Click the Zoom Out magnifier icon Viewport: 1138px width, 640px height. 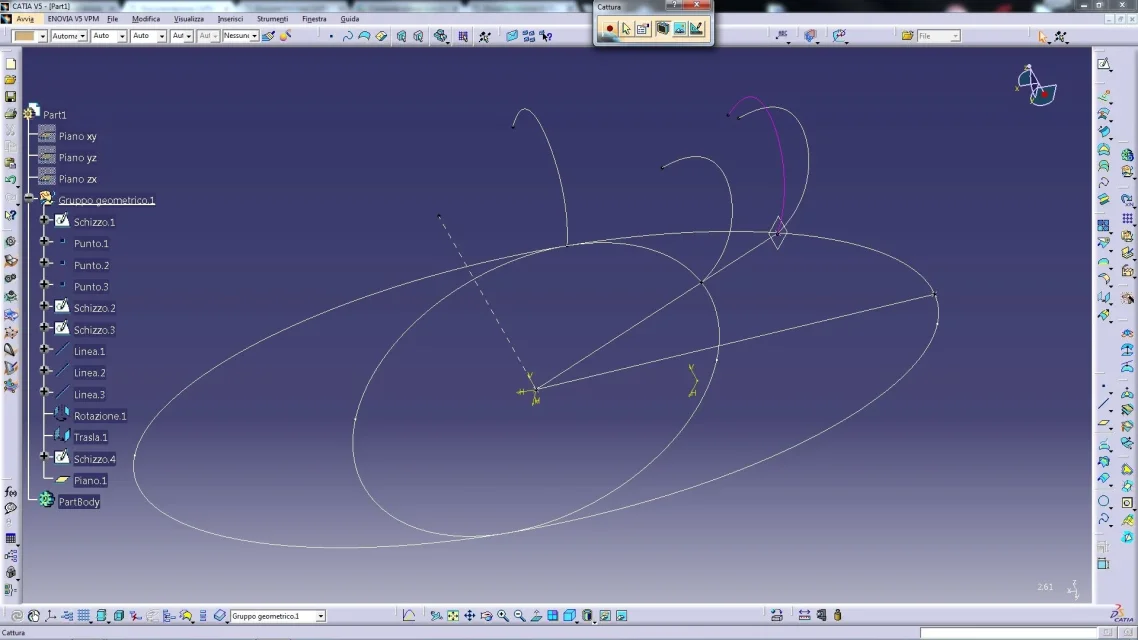520,615
